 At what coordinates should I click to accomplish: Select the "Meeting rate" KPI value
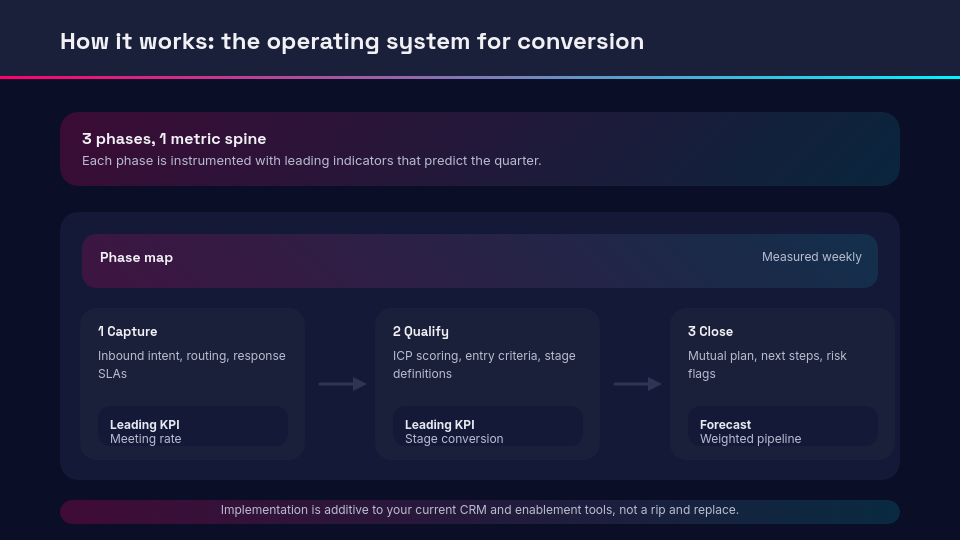pos(145,439)
